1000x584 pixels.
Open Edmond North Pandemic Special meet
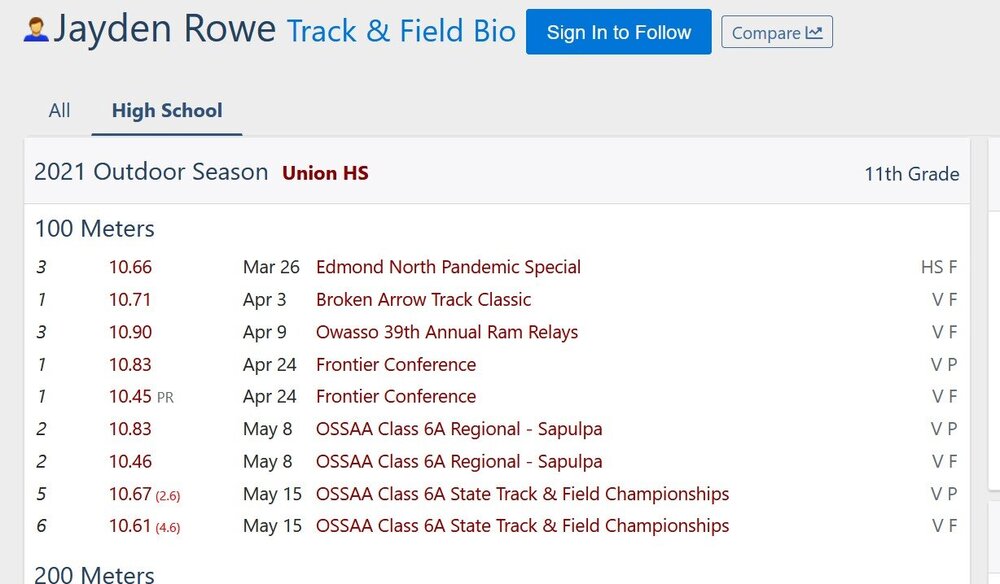[x=448, y=267]
